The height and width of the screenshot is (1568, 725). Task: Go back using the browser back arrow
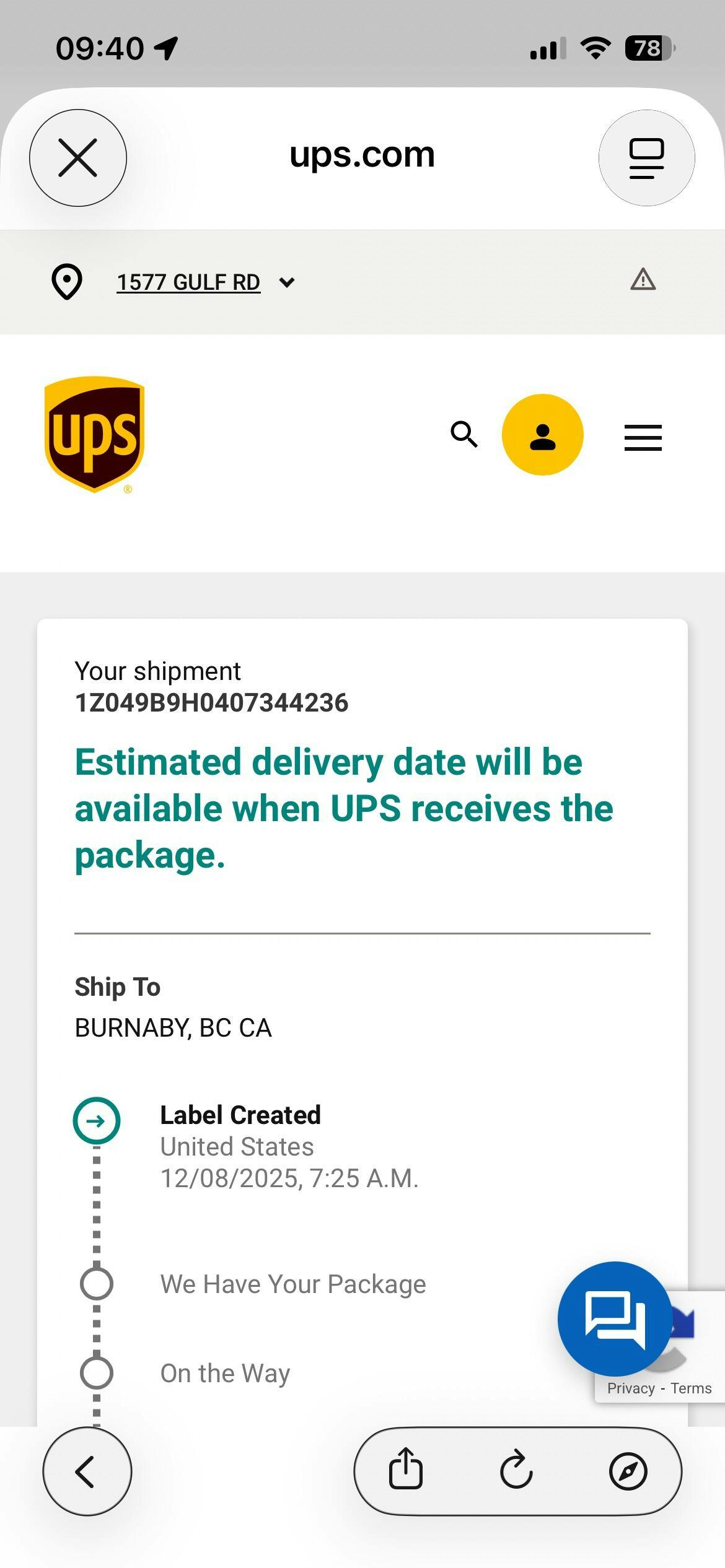coord(87,1471)
